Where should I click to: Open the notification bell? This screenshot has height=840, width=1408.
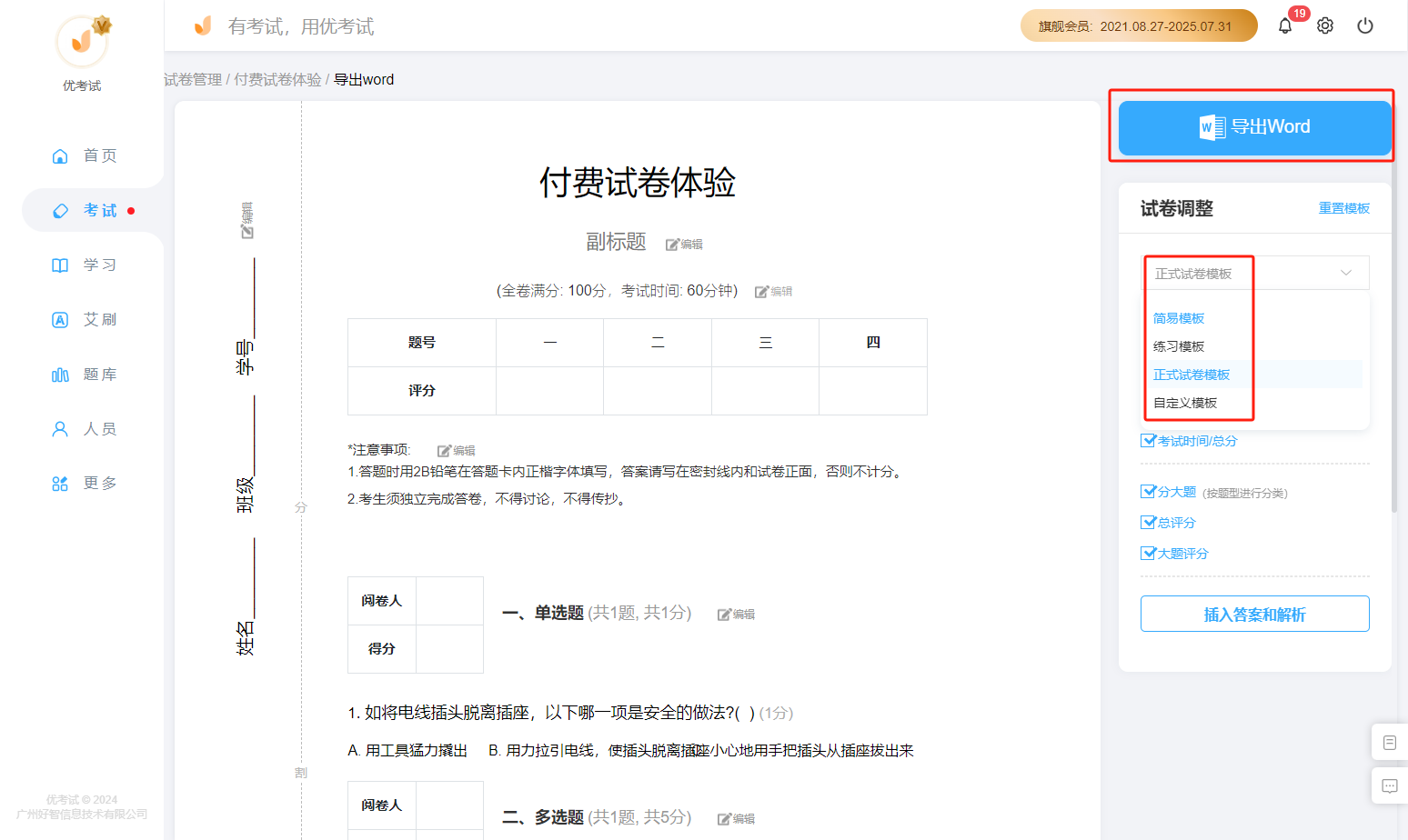[1285, 26]
